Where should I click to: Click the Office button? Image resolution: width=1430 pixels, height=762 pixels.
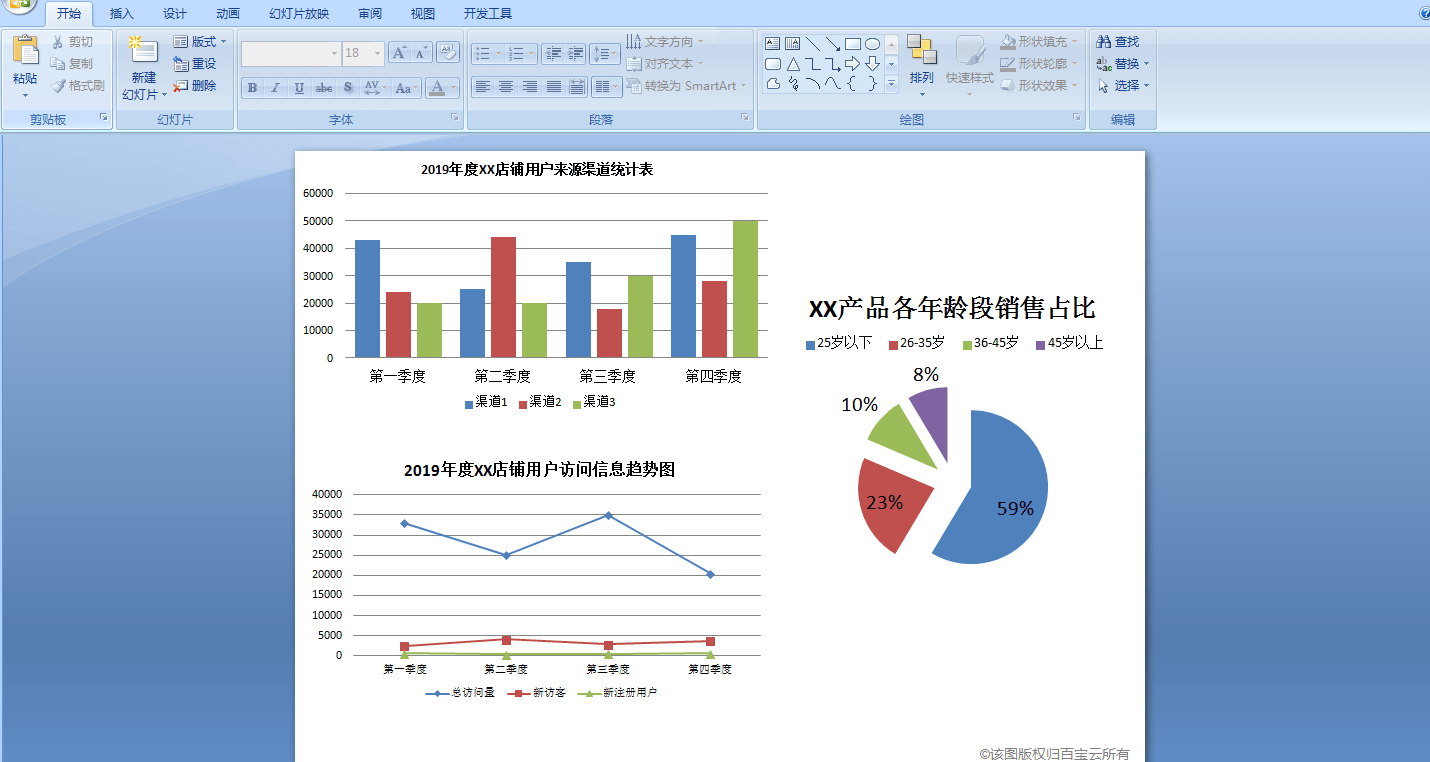[18, 6]
